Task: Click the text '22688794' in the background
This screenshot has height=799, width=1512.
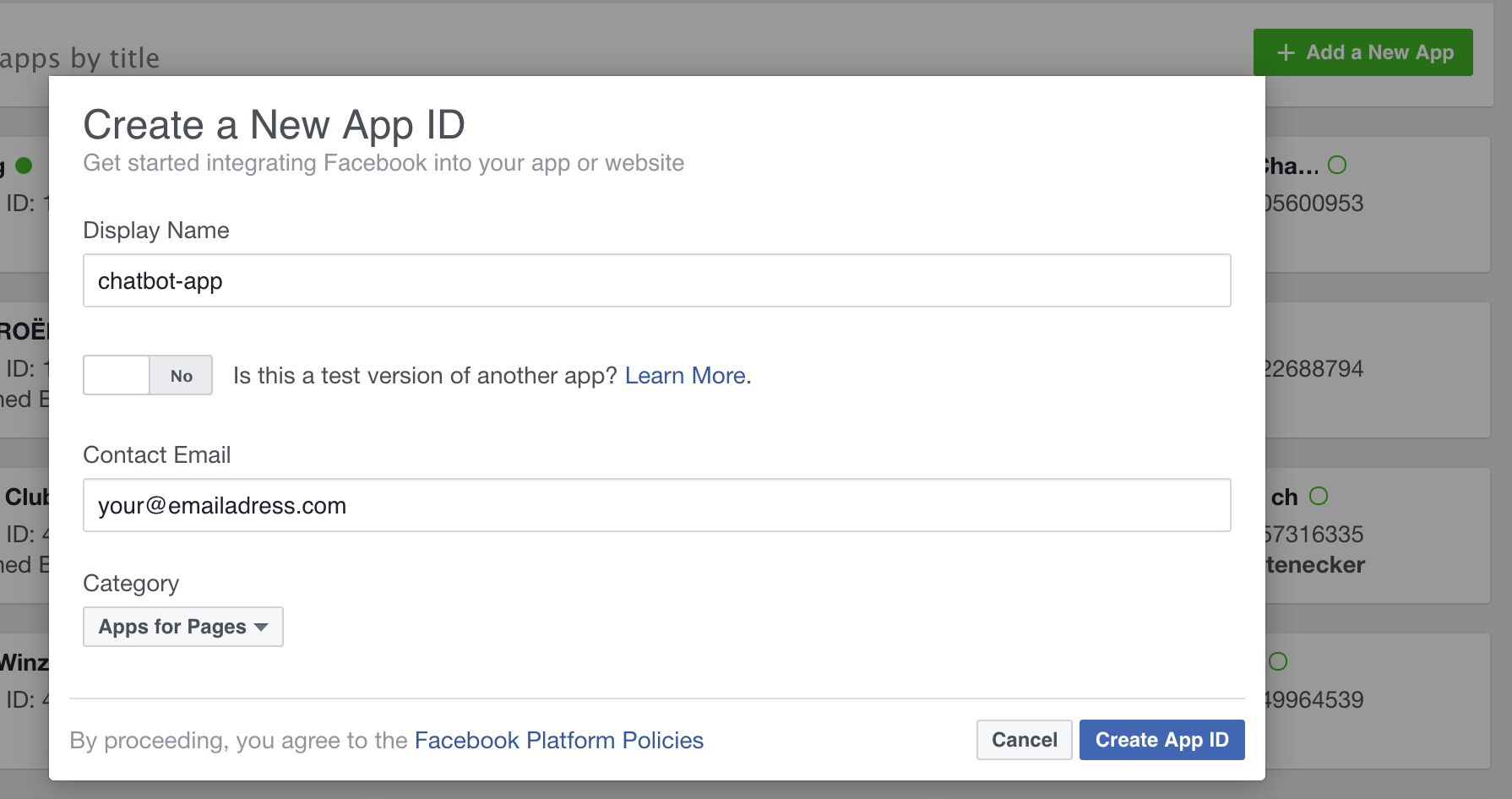Action: pos(1314,369)
